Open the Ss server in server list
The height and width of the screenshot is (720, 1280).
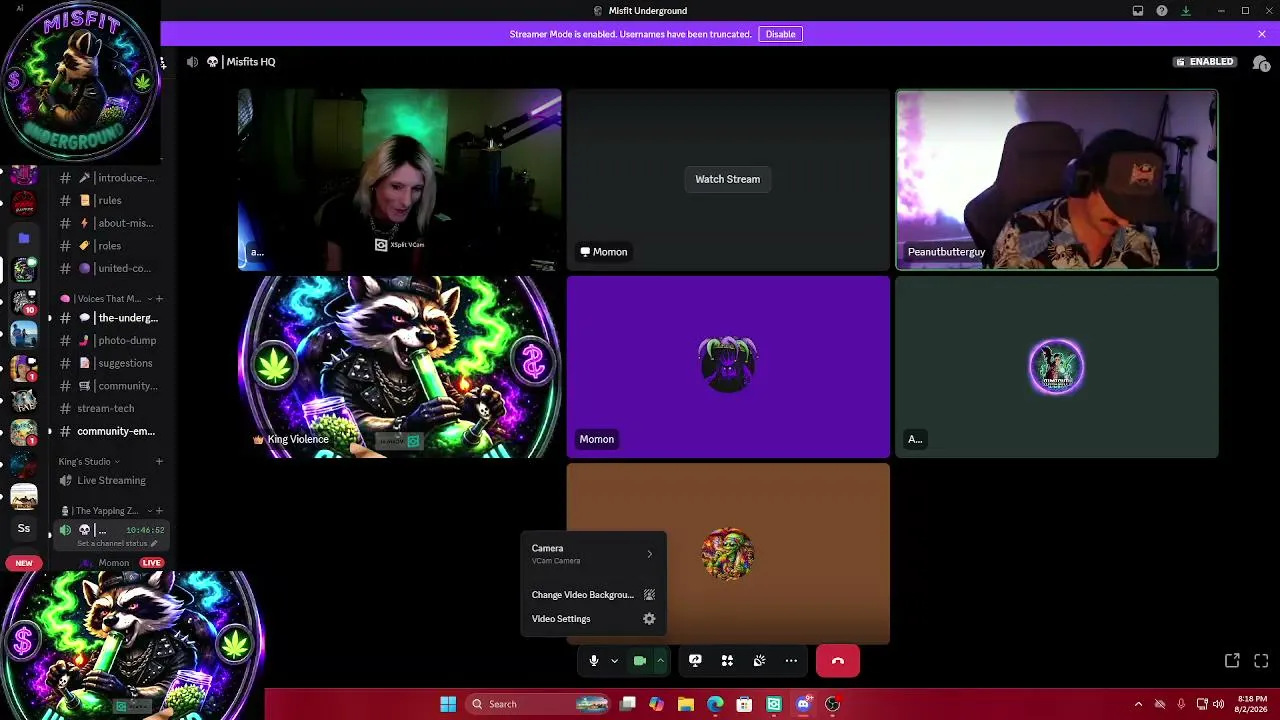pyautogui.click(x=24, y=528)
